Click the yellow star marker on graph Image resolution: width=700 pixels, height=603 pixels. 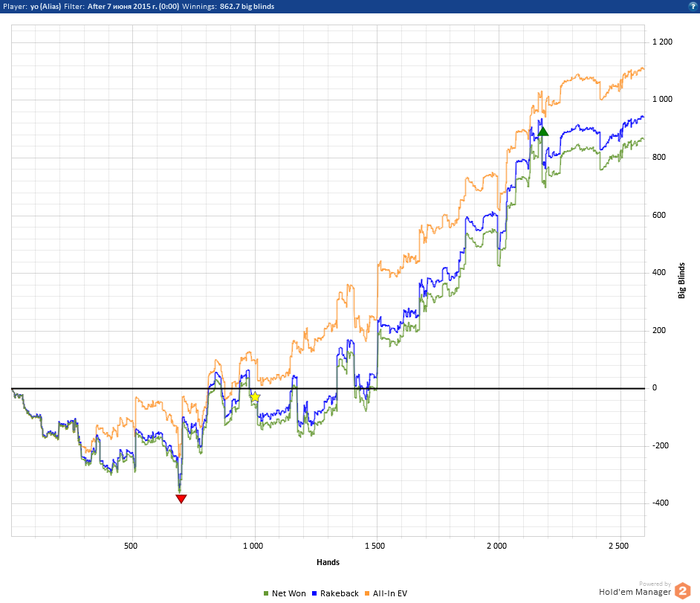254,397
